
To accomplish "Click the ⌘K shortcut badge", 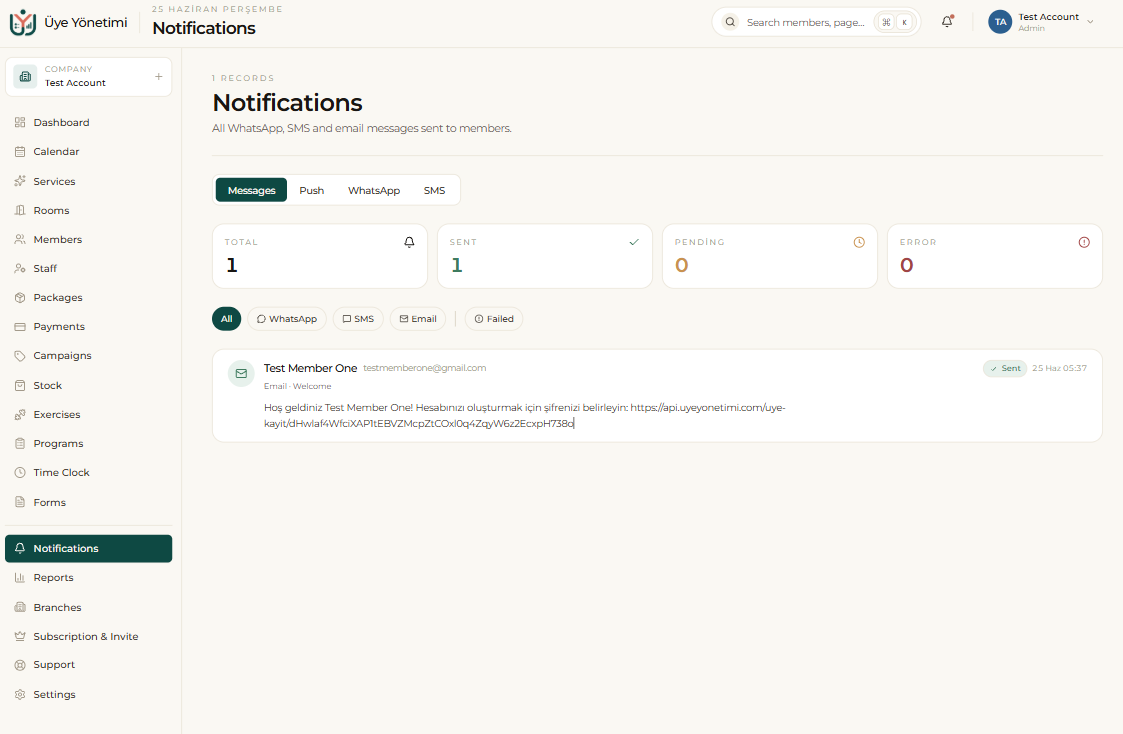I will coord(895,22).
